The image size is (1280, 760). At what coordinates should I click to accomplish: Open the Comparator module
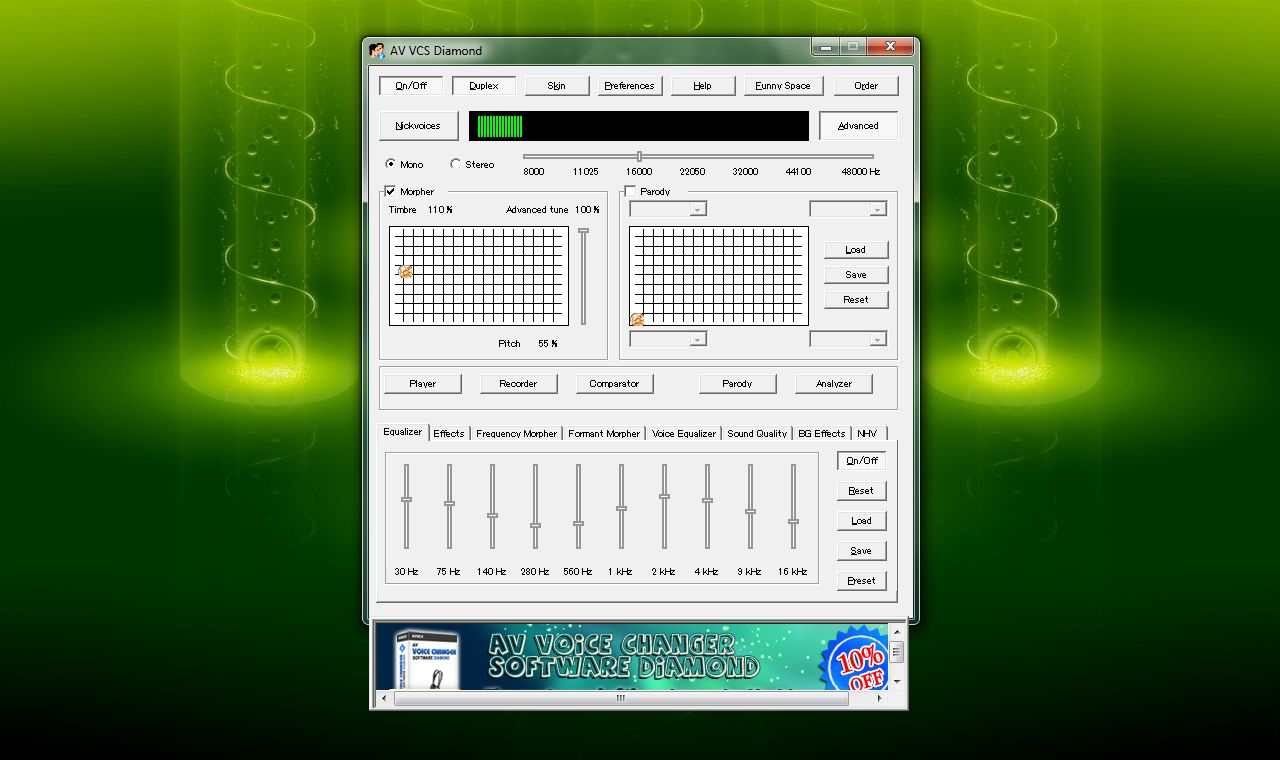pyautogui.click(x=614, y=384)
